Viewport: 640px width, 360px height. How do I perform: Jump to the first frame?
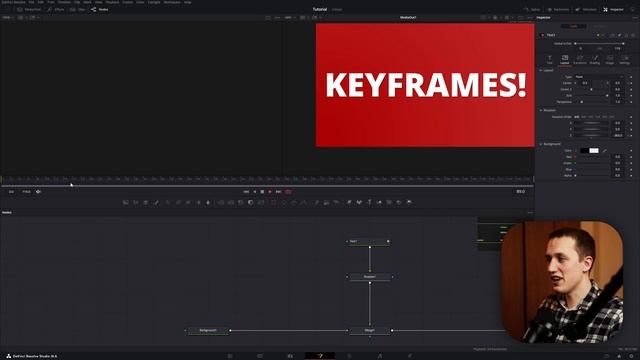[x=246, y=191]
